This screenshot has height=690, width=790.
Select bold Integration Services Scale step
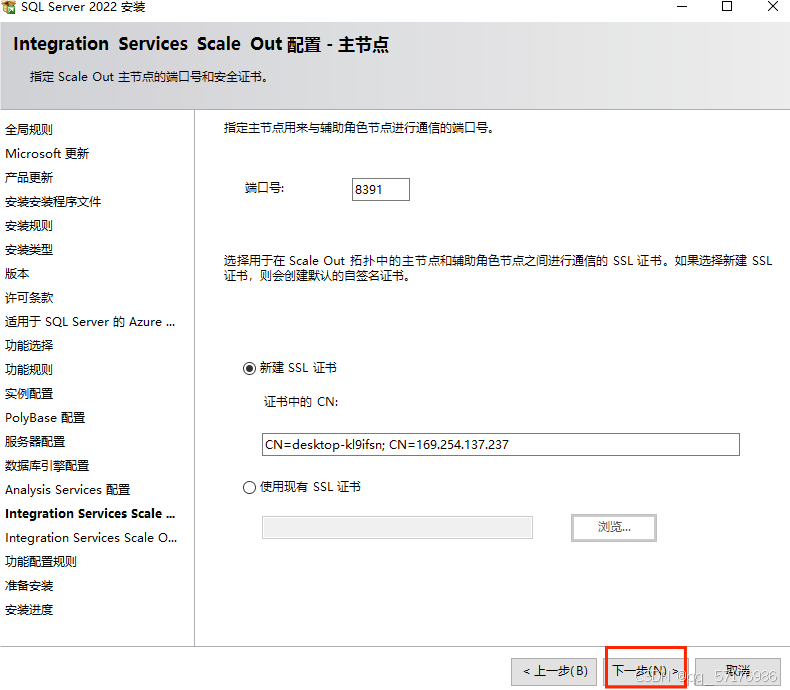click(x=90, y=514)
